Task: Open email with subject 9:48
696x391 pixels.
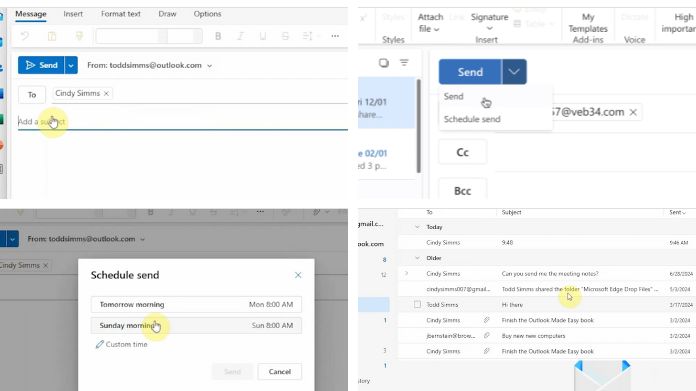Action: click(x=547, y=243)
